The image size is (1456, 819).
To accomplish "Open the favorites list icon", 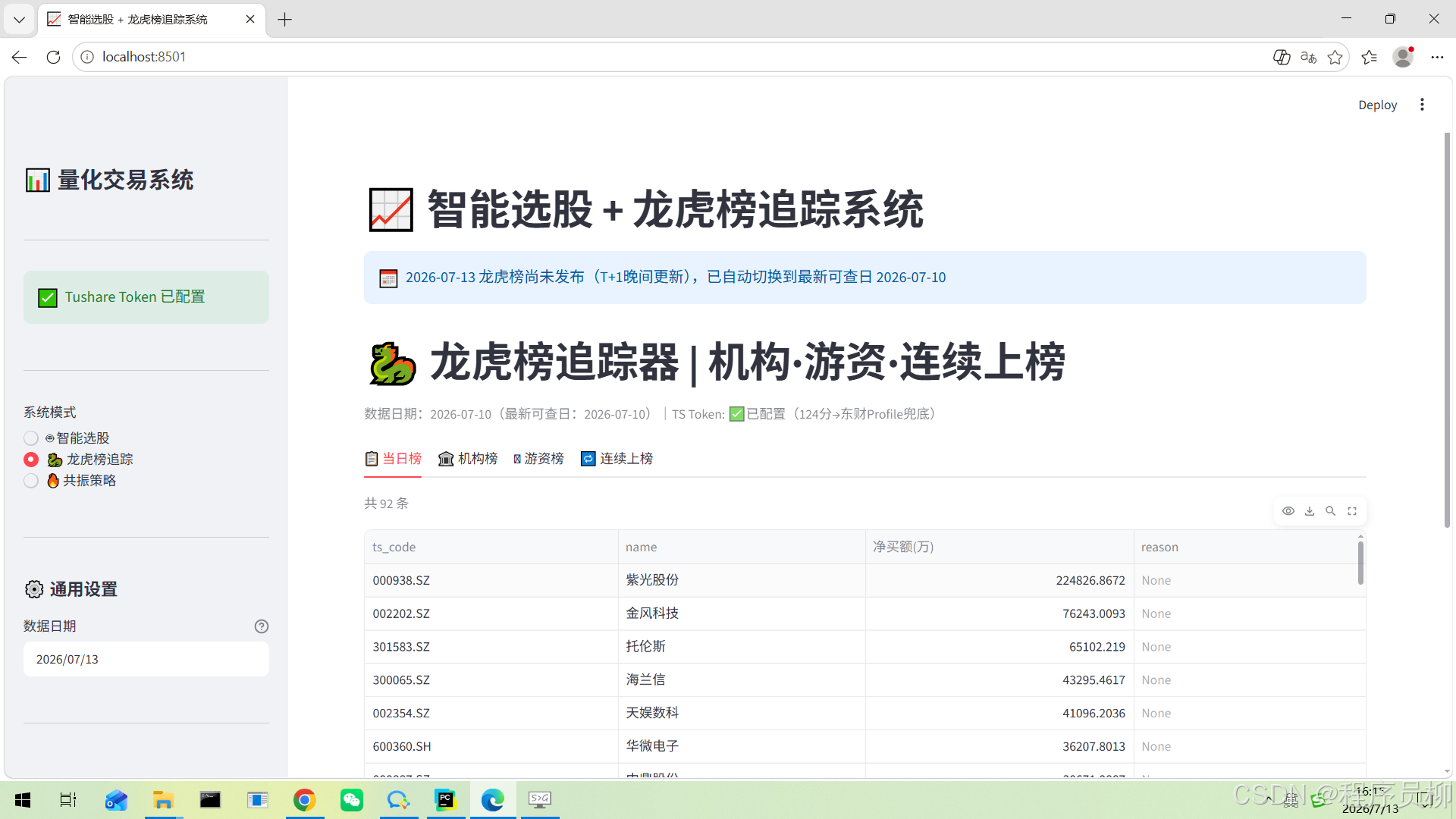I will pyautogui.click(x=1370, y=57).
